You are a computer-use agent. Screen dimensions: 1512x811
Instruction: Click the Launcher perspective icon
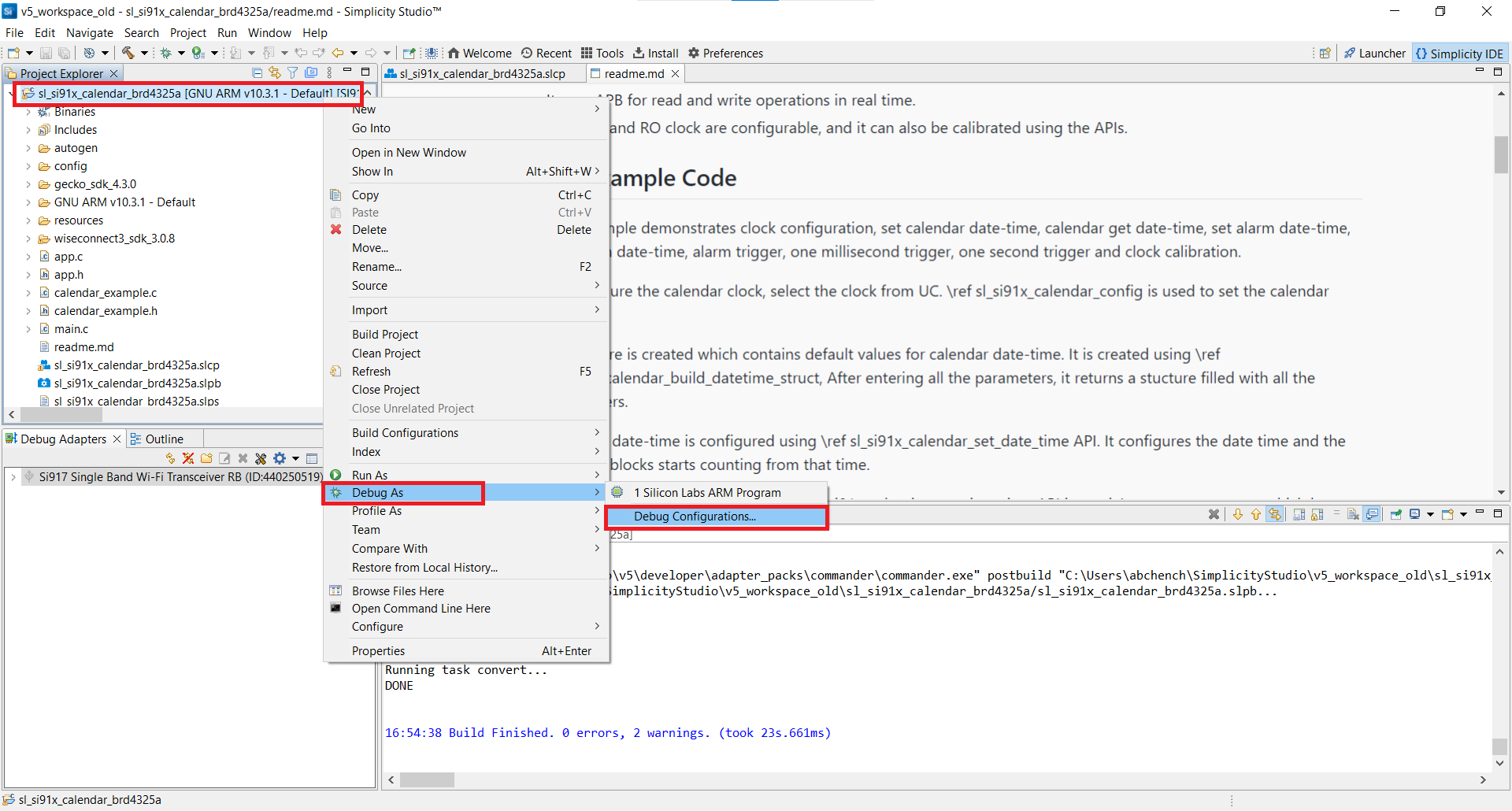[x=1374, y=54]
